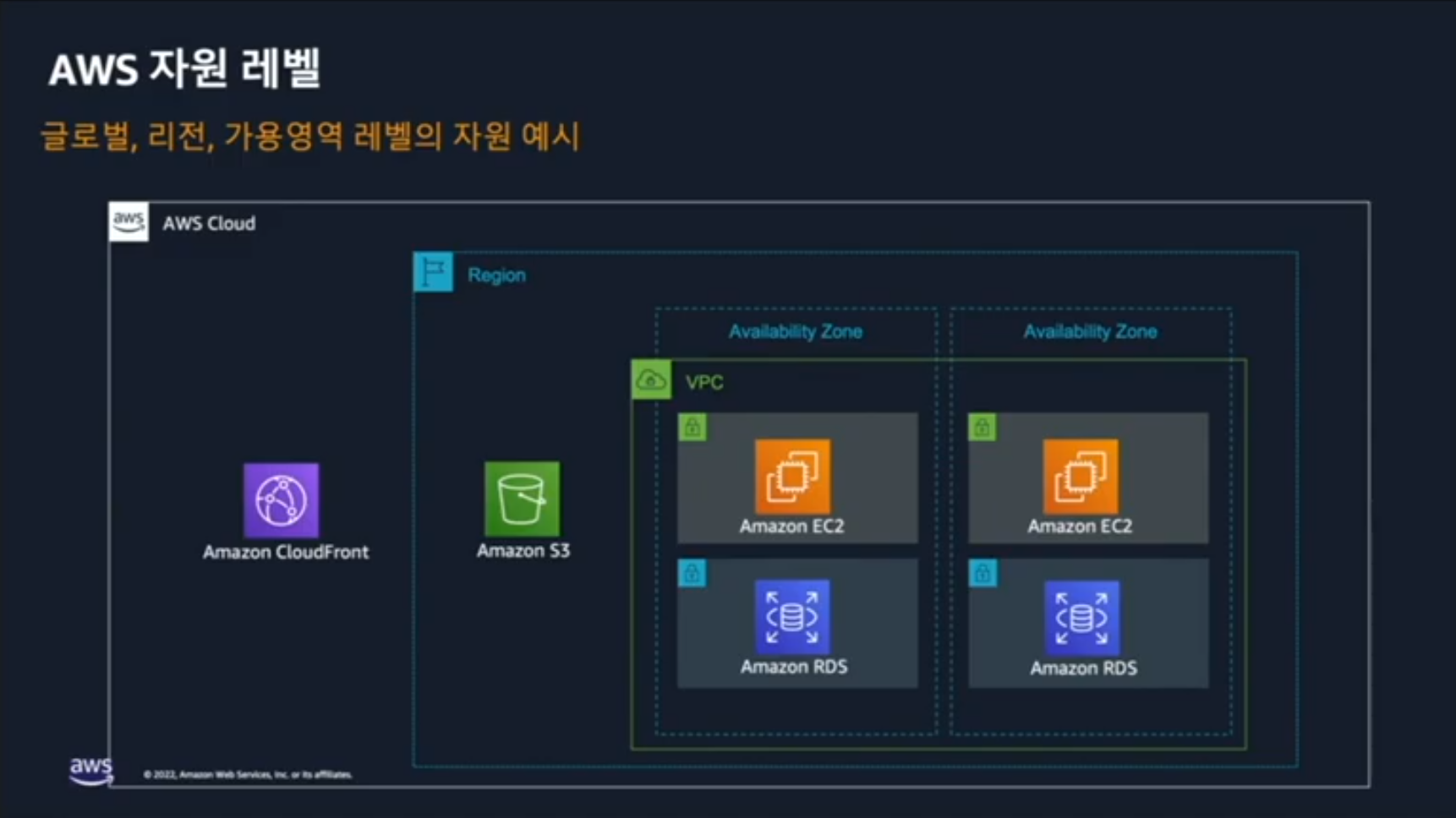1456x818 pixels.
Task: Click the aws logo in the slide footer
Action: click(90, 770)
